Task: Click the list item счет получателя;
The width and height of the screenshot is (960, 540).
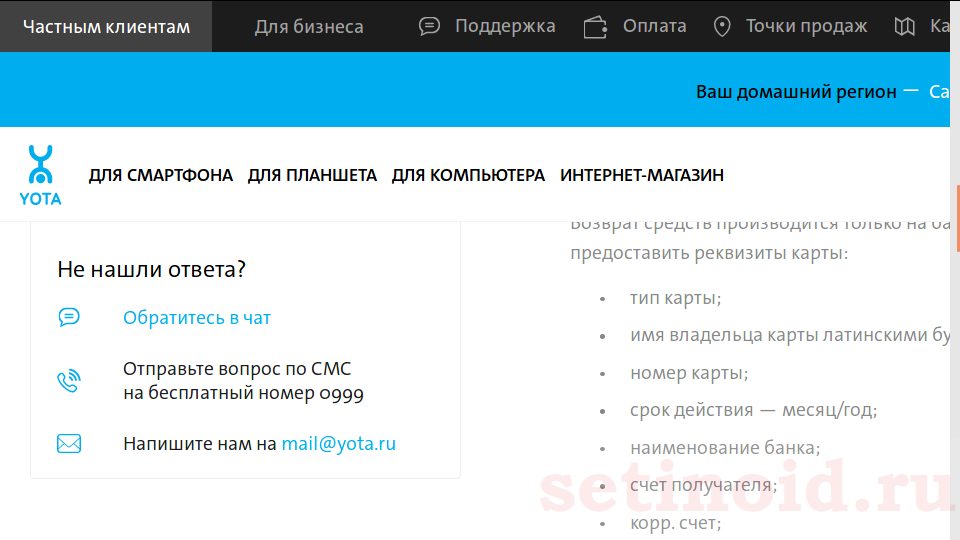Action: point(703,485)
